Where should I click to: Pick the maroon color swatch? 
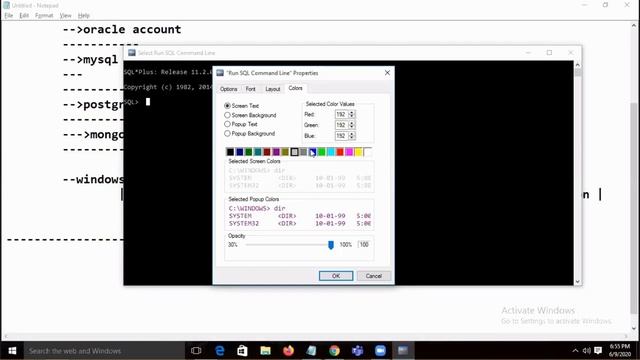[x=267, y=152]
